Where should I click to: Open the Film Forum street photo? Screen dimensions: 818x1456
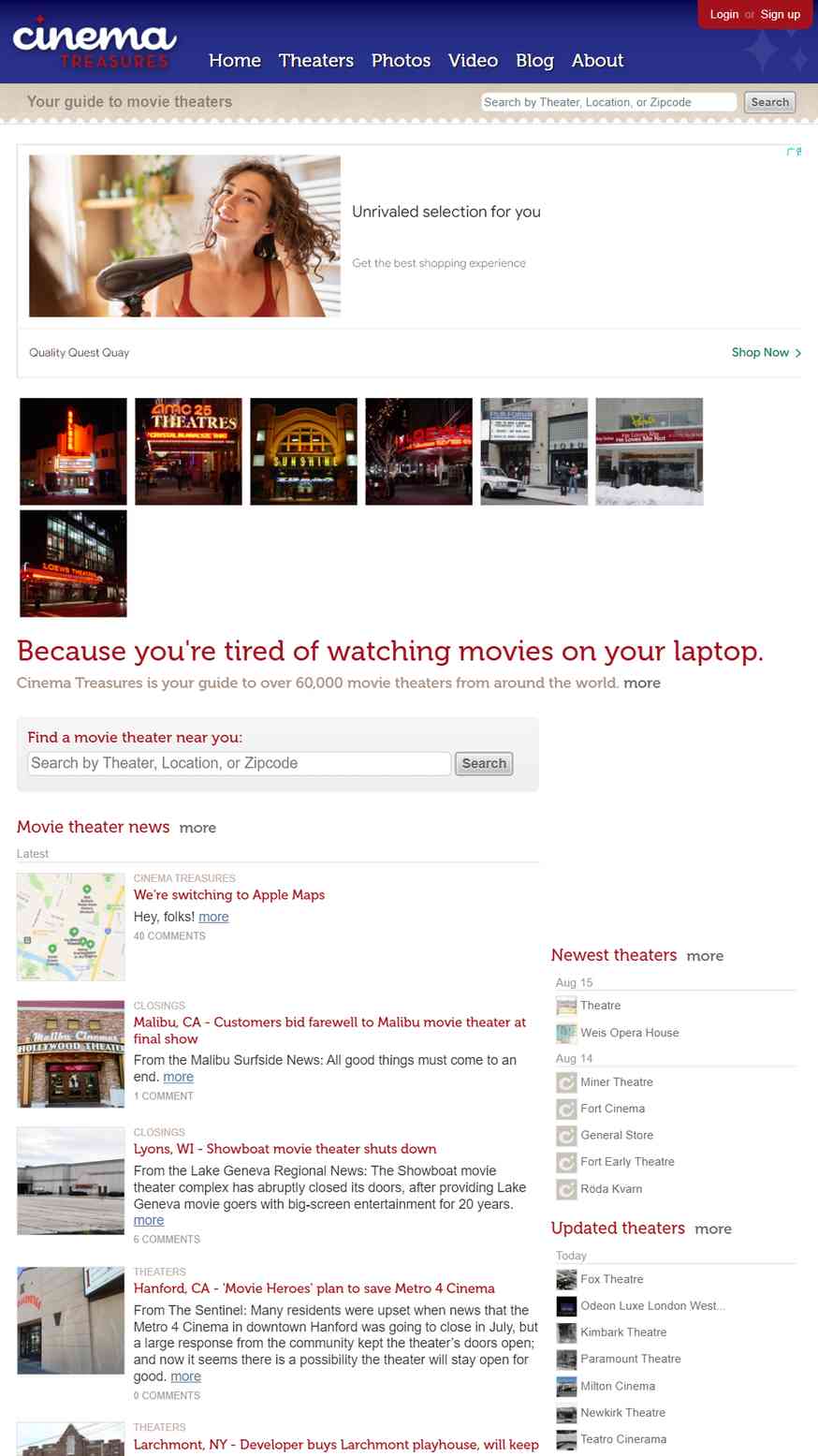tap(534, 451)
